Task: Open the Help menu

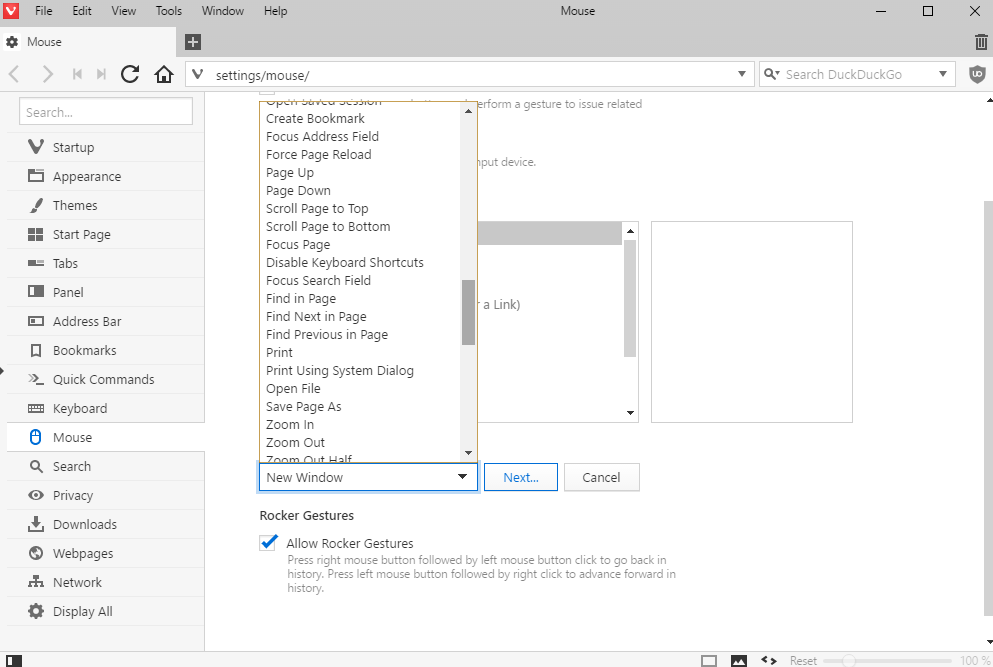Action: coord(275,11)
